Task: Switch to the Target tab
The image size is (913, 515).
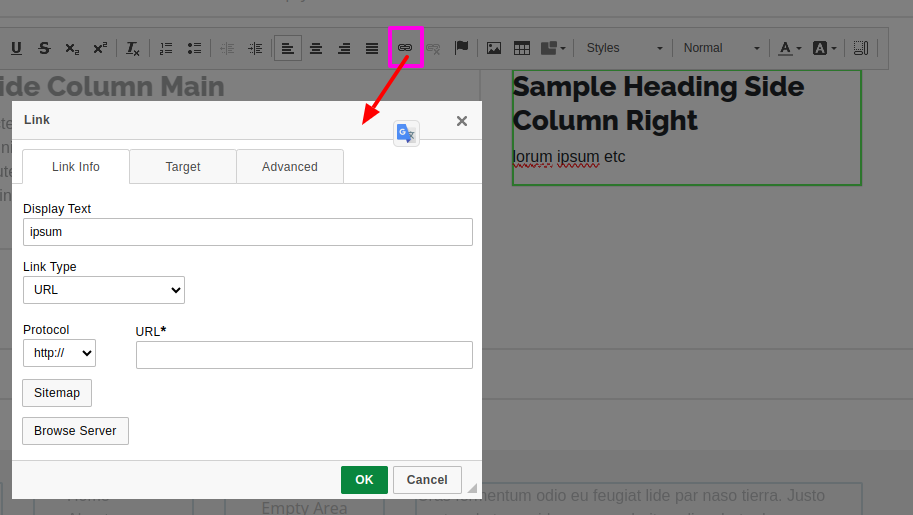Action: pyautogui.click(x=183, y=167)
